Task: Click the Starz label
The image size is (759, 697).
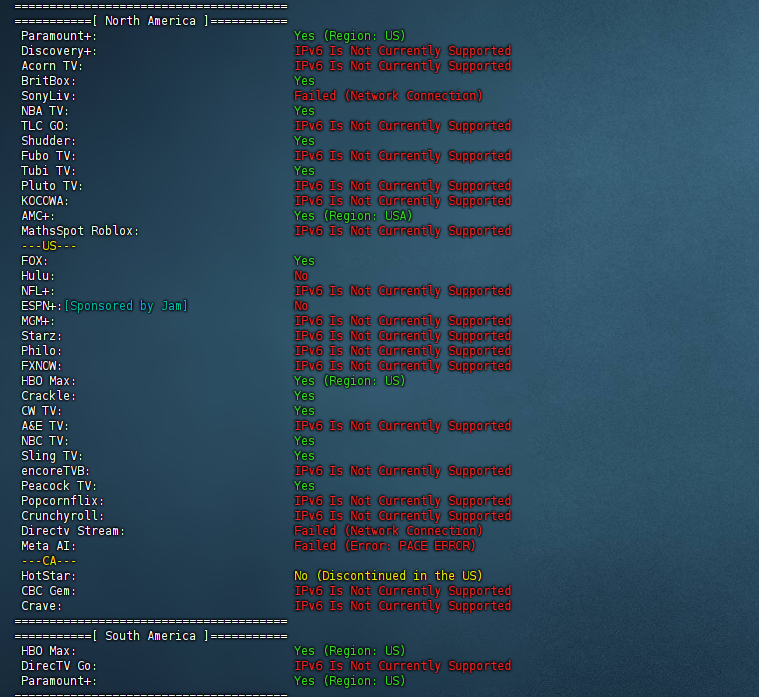Action: point(41,336)
